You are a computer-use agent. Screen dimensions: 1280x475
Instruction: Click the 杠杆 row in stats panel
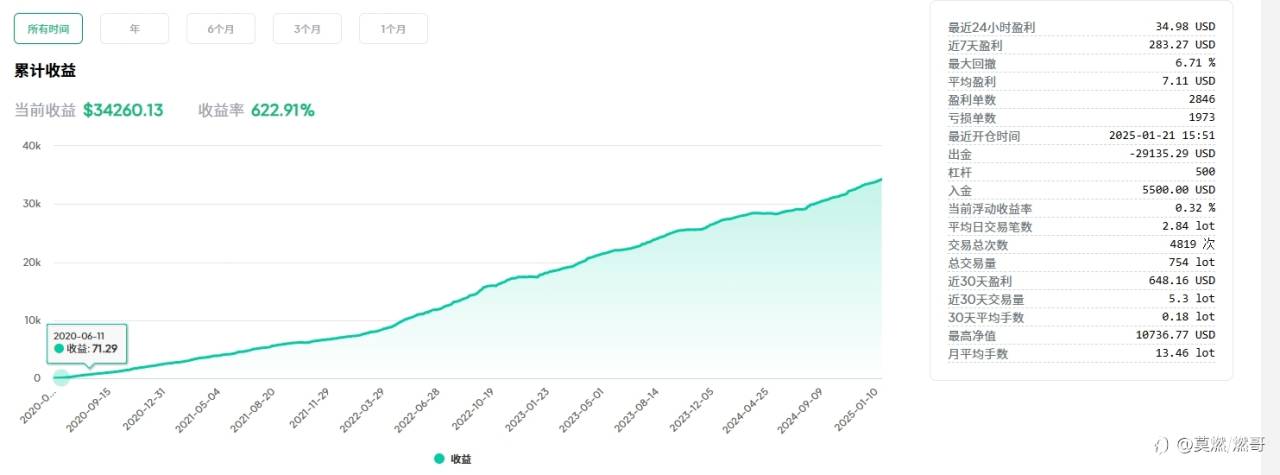pyautogui.click(x=1081, y=172)
